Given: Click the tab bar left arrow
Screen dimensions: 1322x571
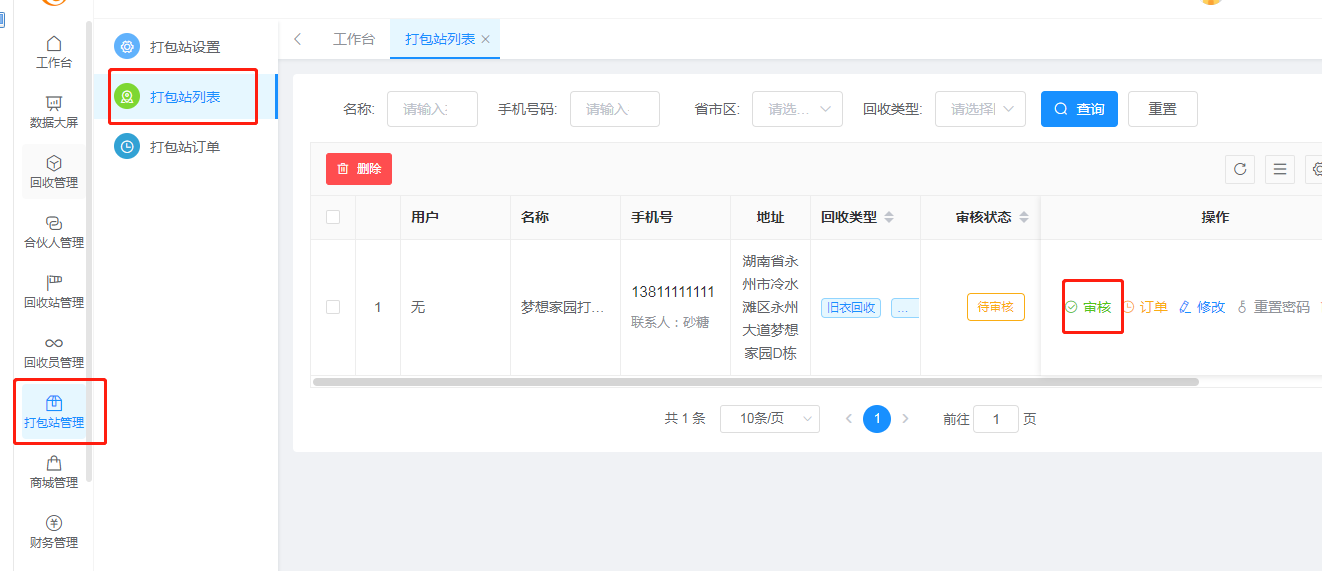Looking at the screenshot, I should 297,39.
